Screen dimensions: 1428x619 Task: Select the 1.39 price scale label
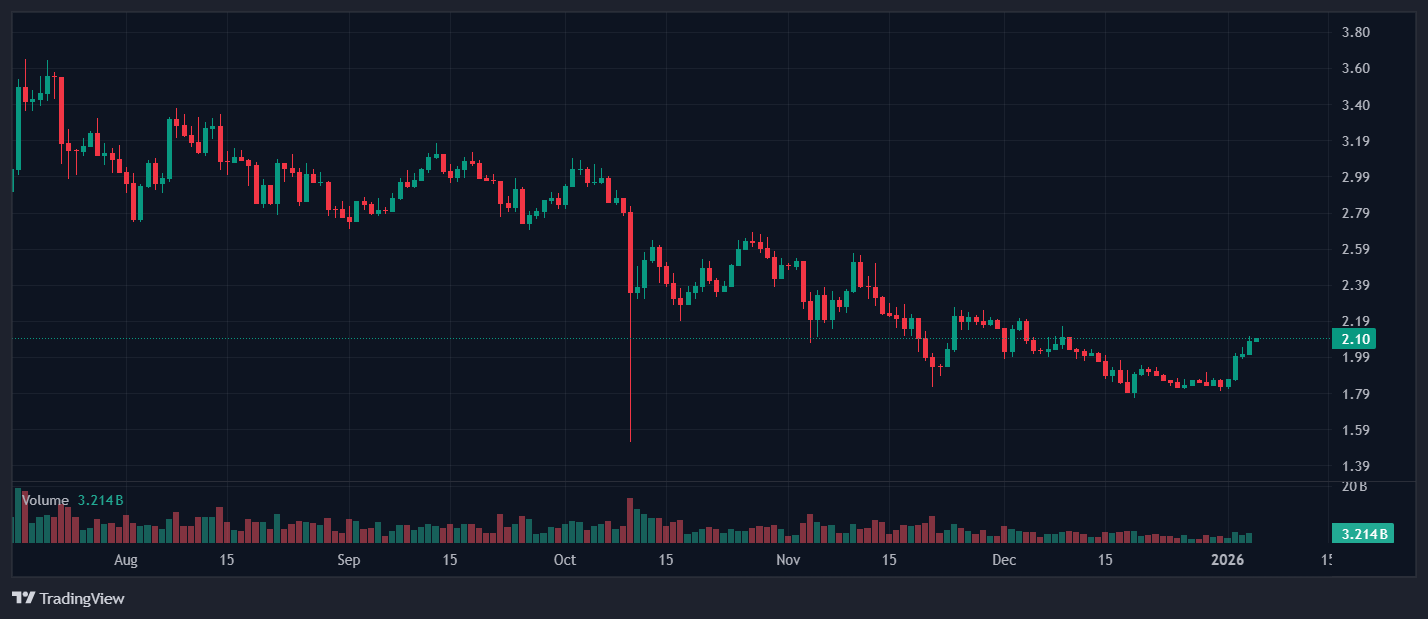coord(1355,466)
